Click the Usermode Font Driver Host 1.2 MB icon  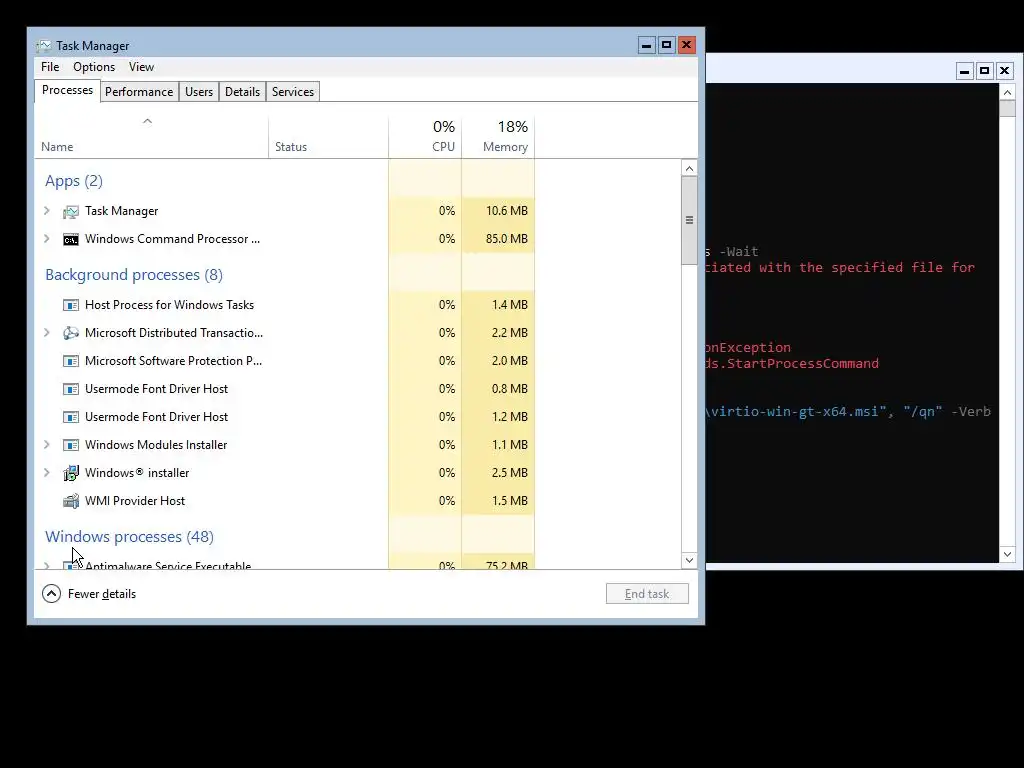(x=71, y=417)
